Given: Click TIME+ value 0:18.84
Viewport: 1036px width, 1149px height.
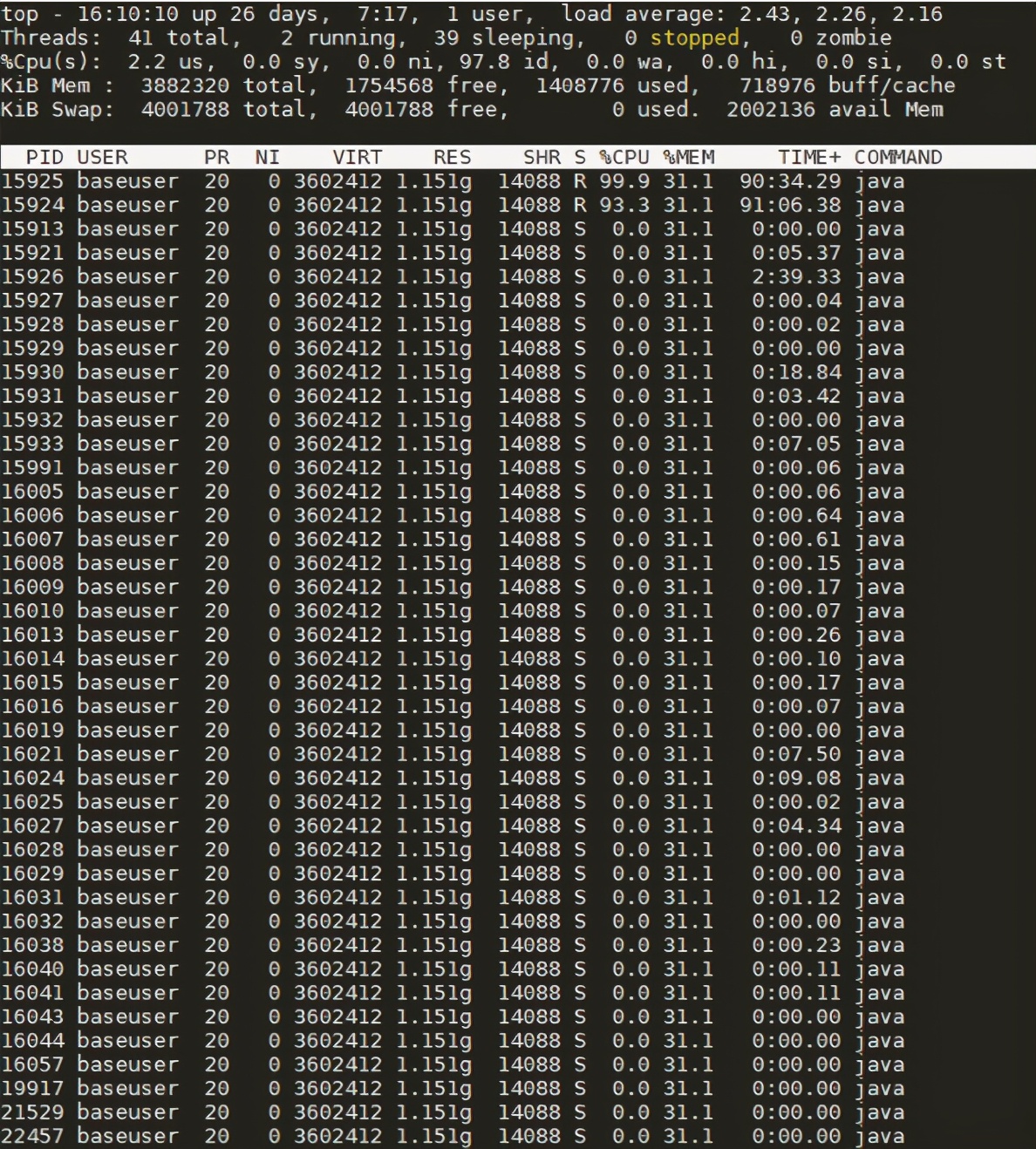Looking at the screenshot, I should point(797,372).
